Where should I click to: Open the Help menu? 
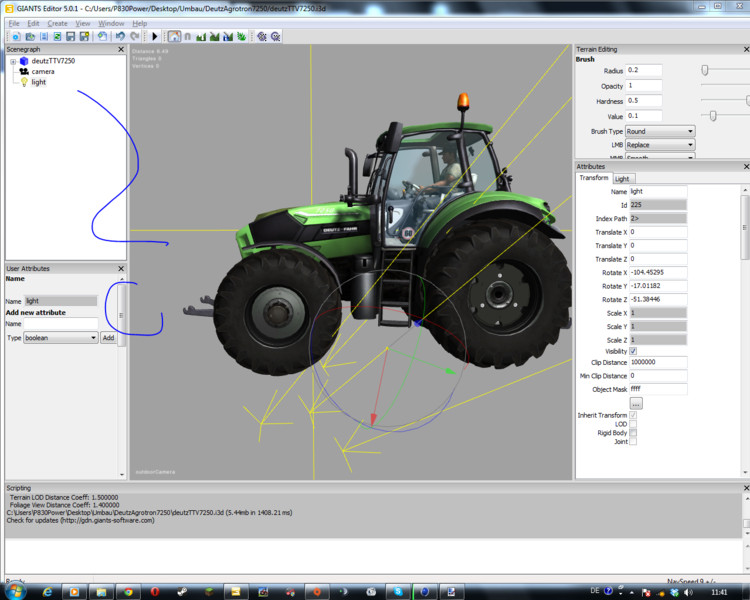tap(140, 23)
